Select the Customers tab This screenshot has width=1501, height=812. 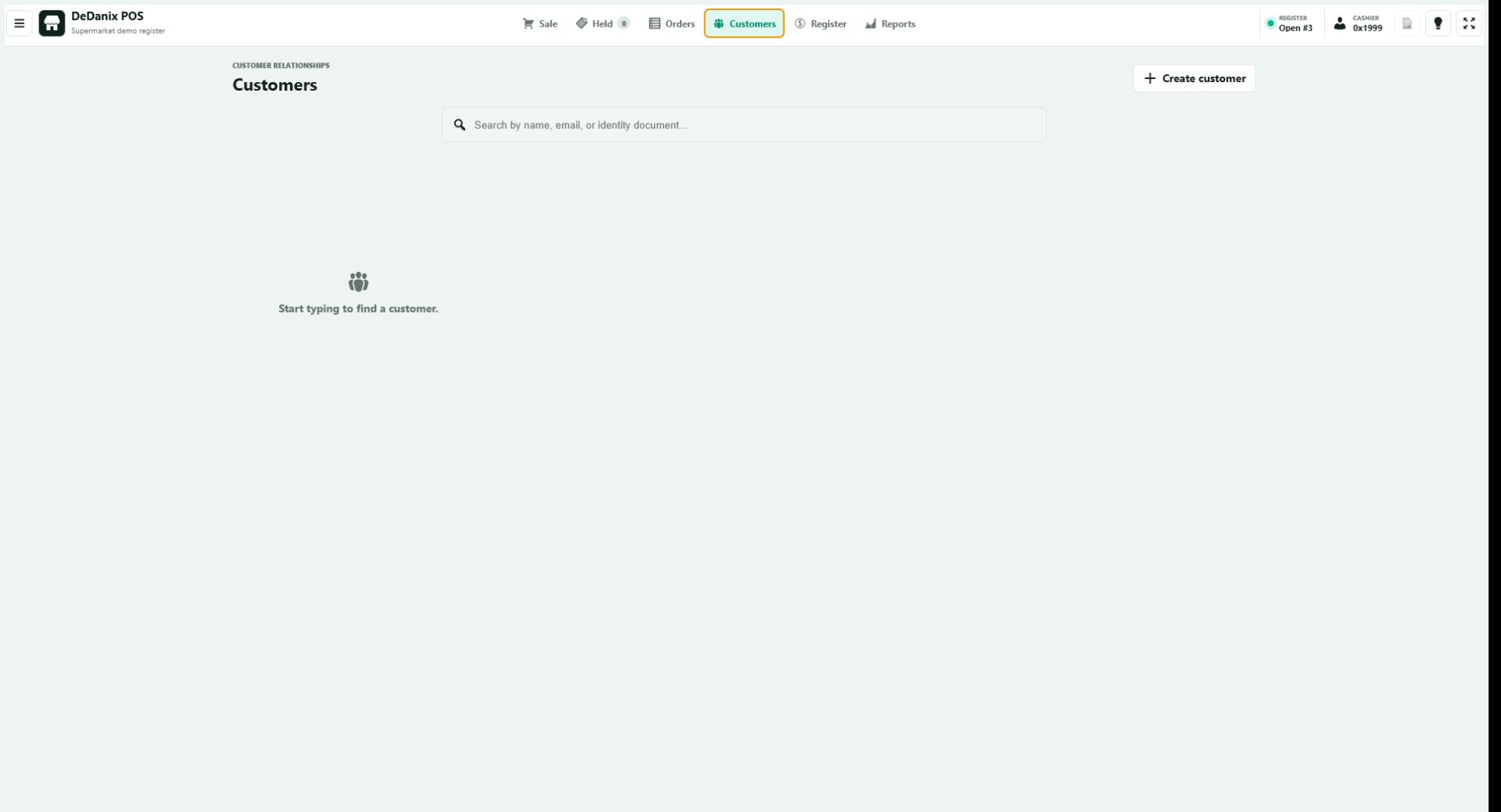point(744,23)
